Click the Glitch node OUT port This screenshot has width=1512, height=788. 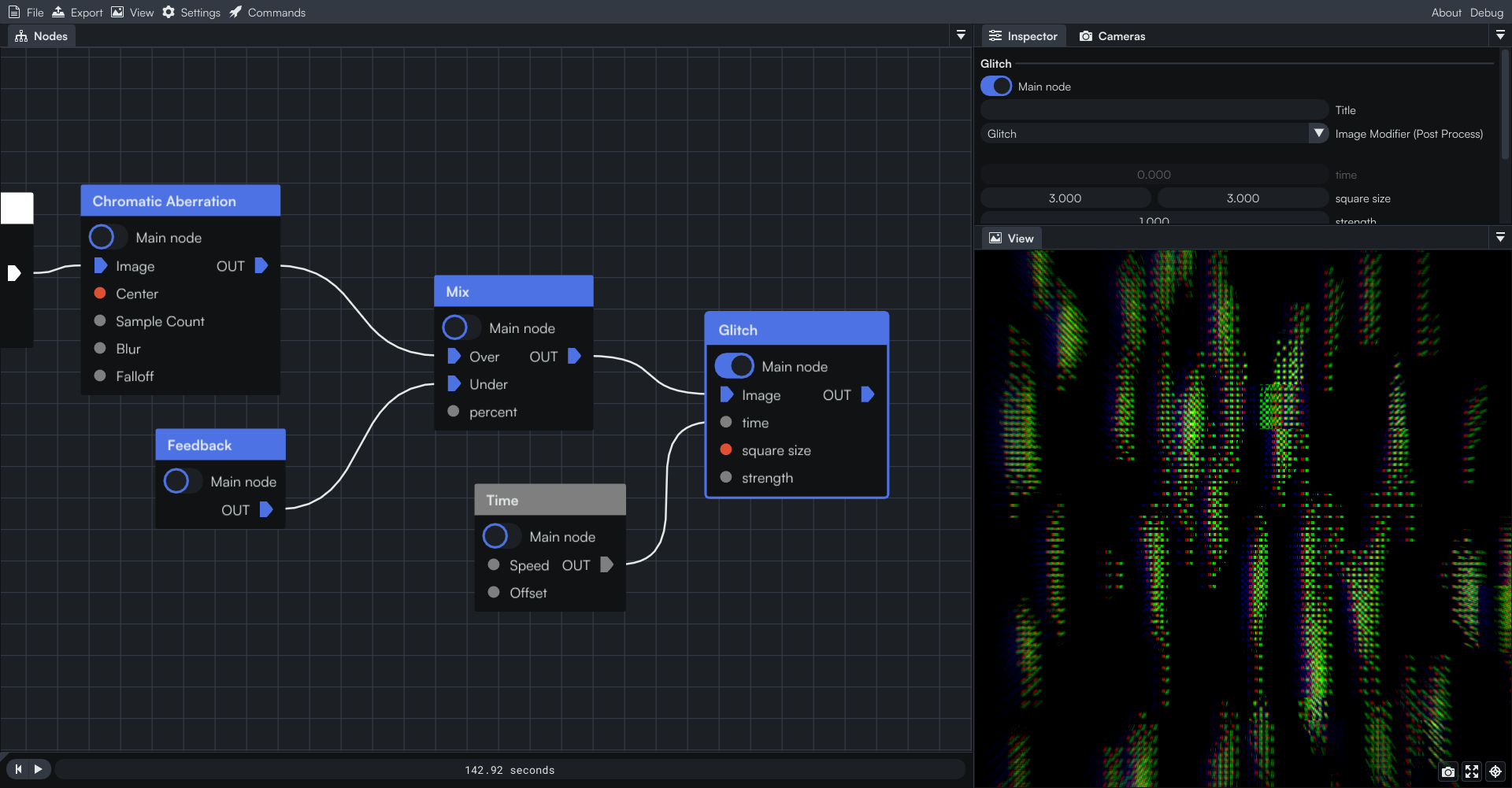[867, 395]
